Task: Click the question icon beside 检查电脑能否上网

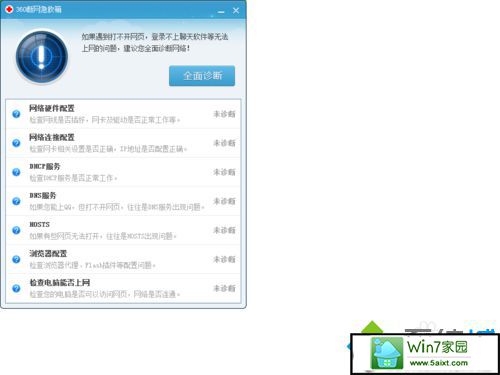Action: coord(16,288)
